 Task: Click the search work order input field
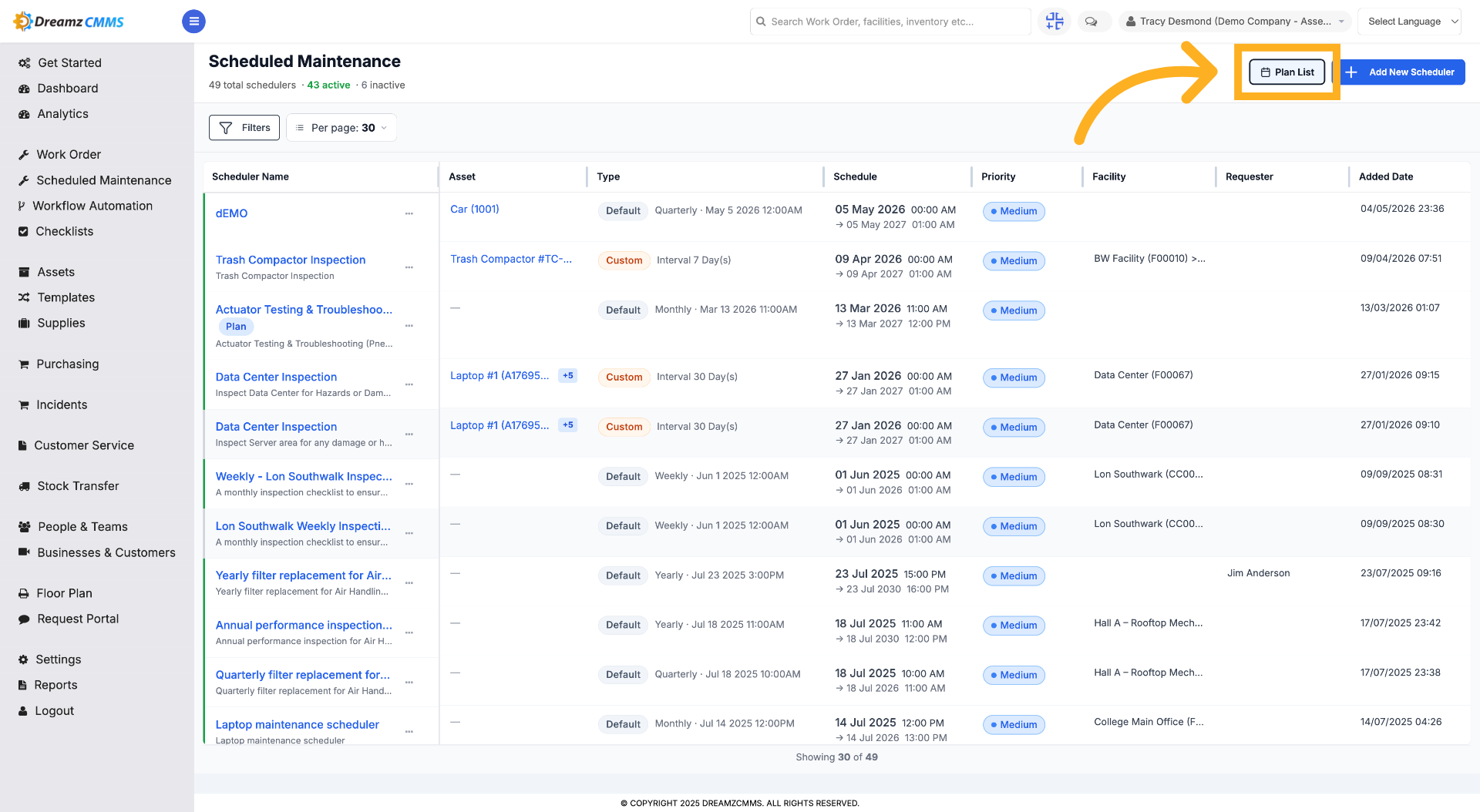click(890, 22)
